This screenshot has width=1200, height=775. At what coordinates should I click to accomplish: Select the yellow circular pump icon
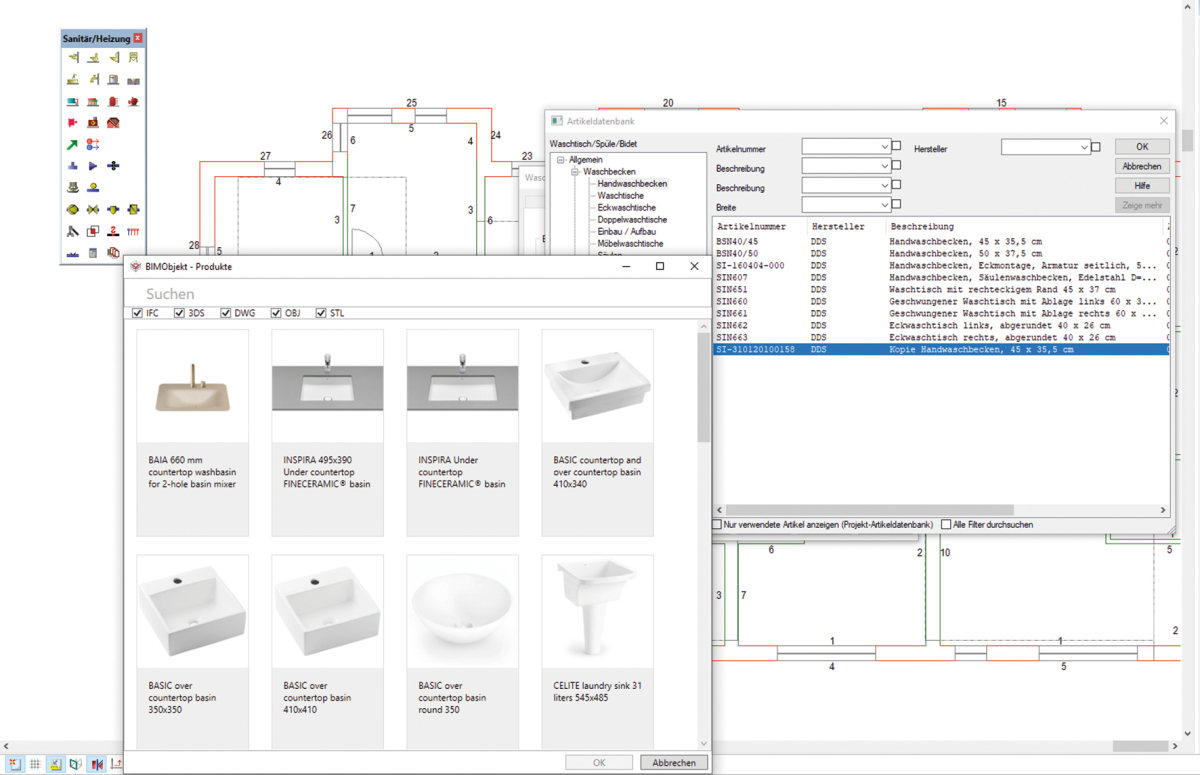coord(73,209)
